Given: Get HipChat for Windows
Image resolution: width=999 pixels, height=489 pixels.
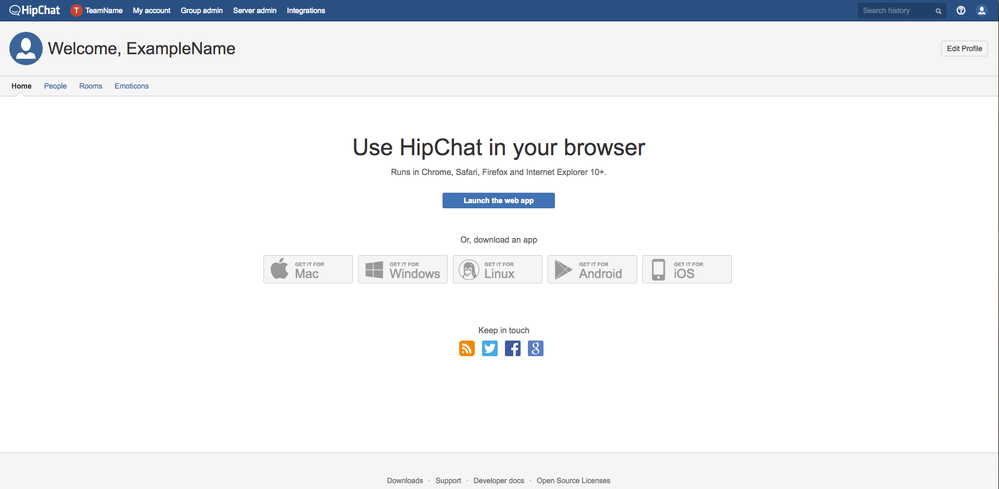Looking at the screenshot, I should (x=403, y=269).
